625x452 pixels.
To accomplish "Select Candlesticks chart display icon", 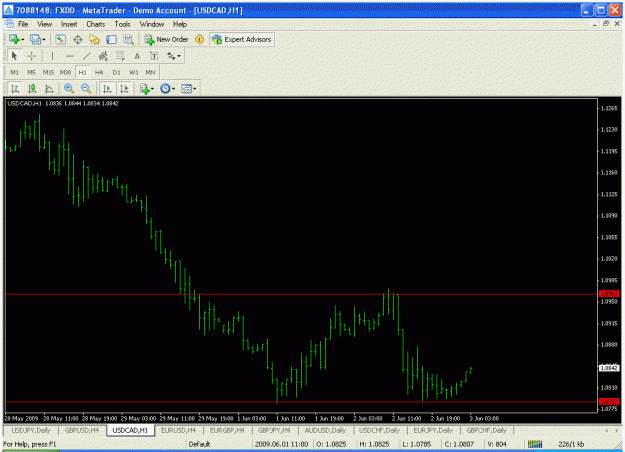I will (x=32, y=88).
